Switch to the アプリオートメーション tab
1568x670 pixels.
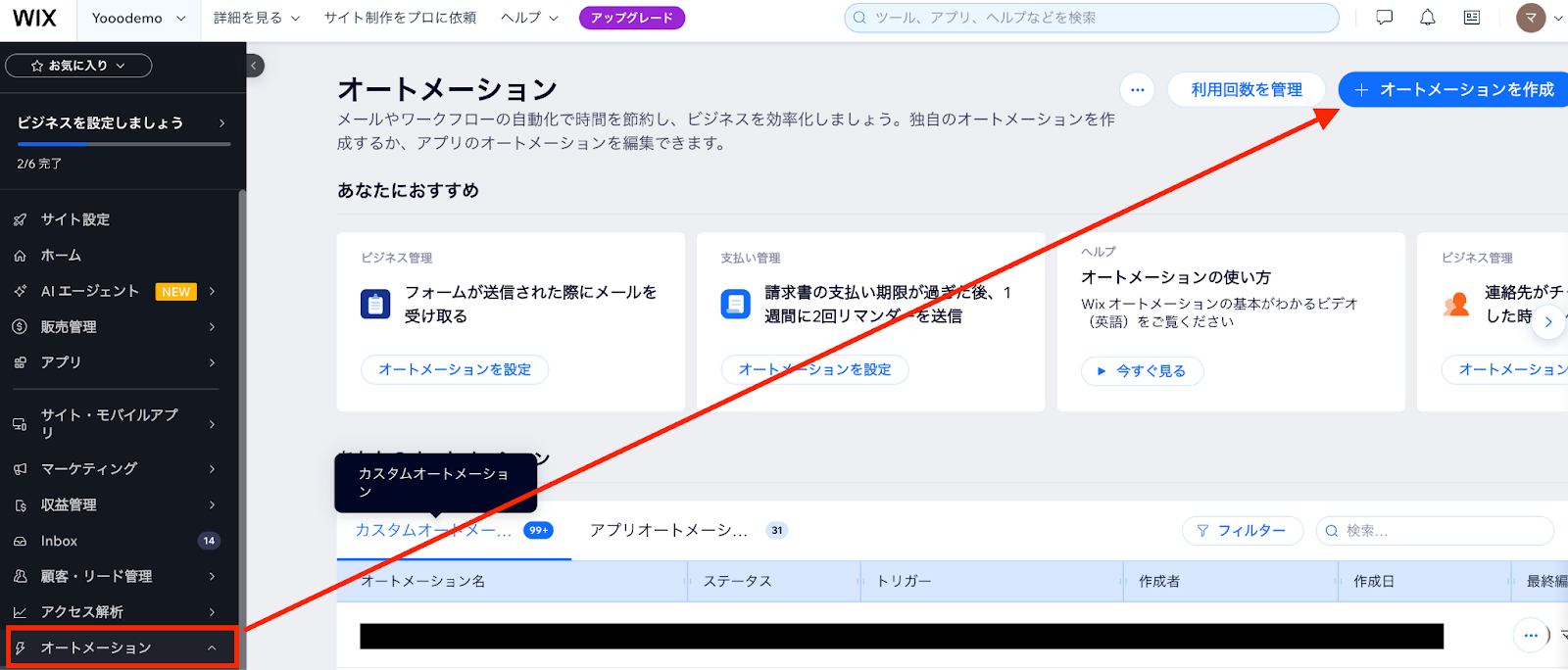point(688,530)
